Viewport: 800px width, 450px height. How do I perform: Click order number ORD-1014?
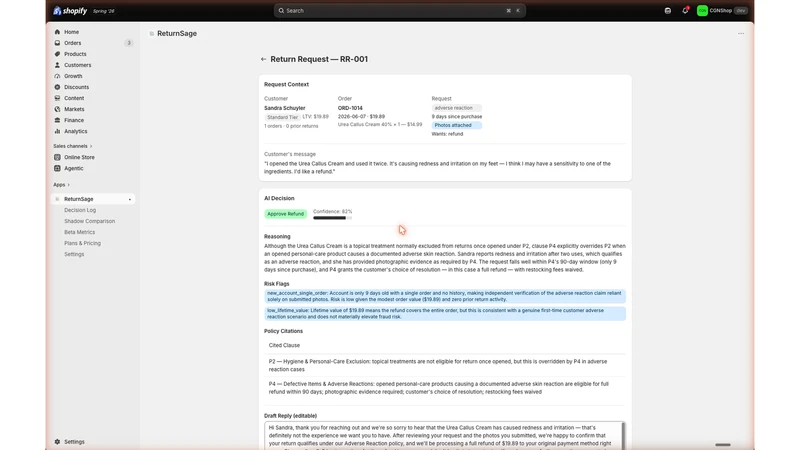point(350,108)
